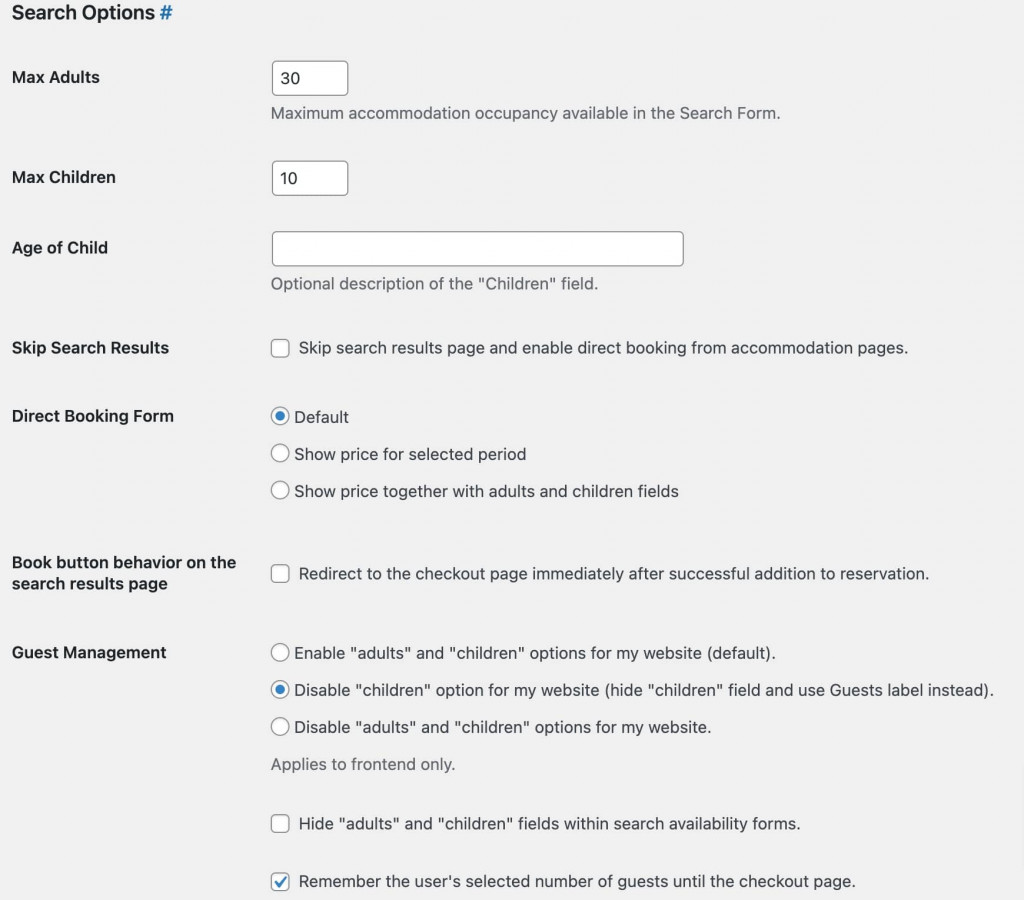Choose Disable adults and children options radio
The image size is (1024, 900).
pos(280,727)
